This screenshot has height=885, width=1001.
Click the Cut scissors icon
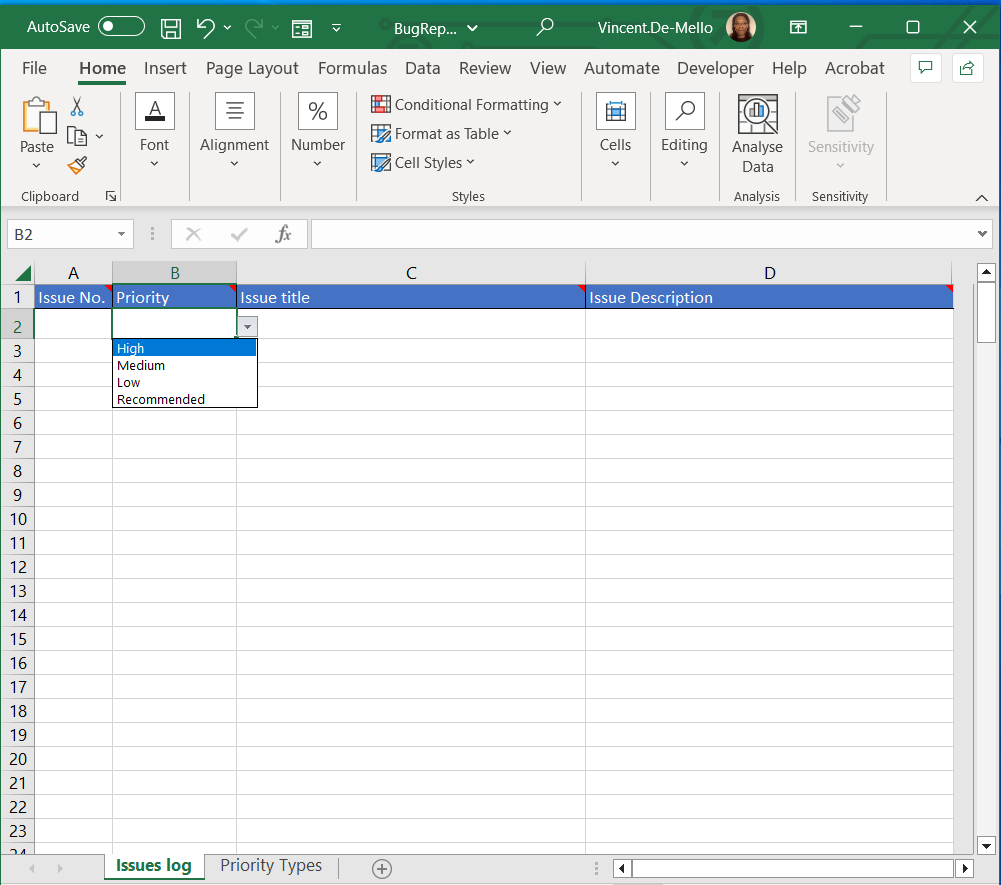(77, 107)
